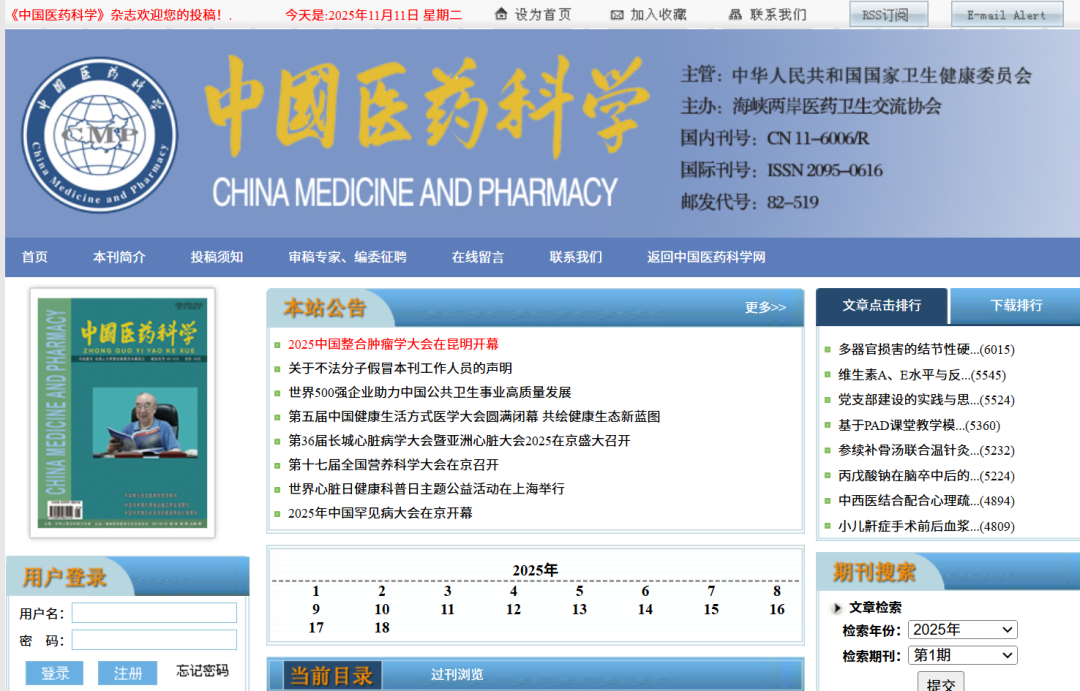Open ranked article 参续补骨汤联合温针灸...(5232)
The width and height of the screenshot is (1080, 691).
click(x=926, y=451)
